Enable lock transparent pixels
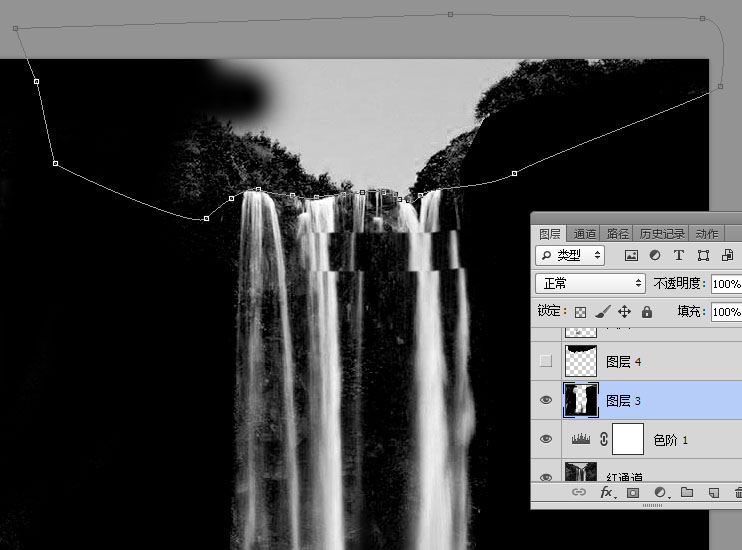Screen dimensions: 742x550 pyautogui.click(x=580, y=312)
